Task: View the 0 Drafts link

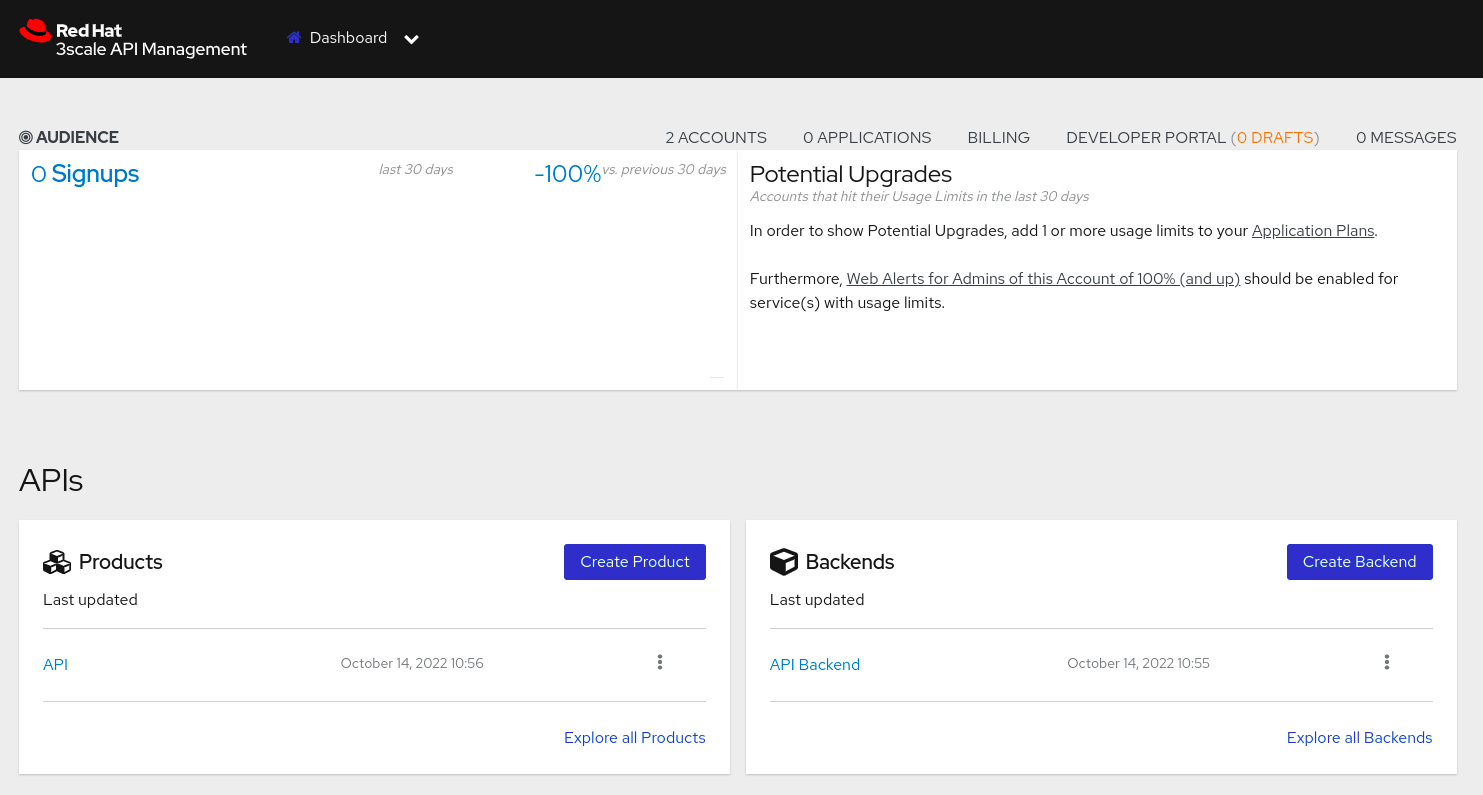Action: [1275, 138]
